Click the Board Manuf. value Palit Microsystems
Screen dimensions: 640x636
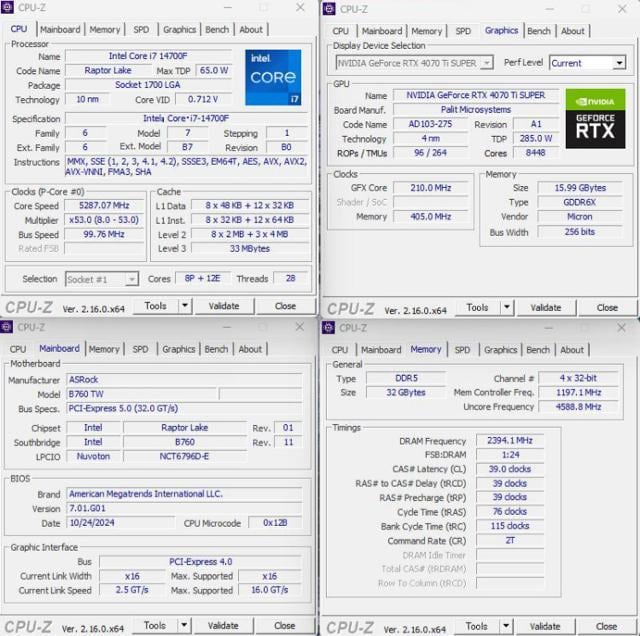[x=476, y=109]
